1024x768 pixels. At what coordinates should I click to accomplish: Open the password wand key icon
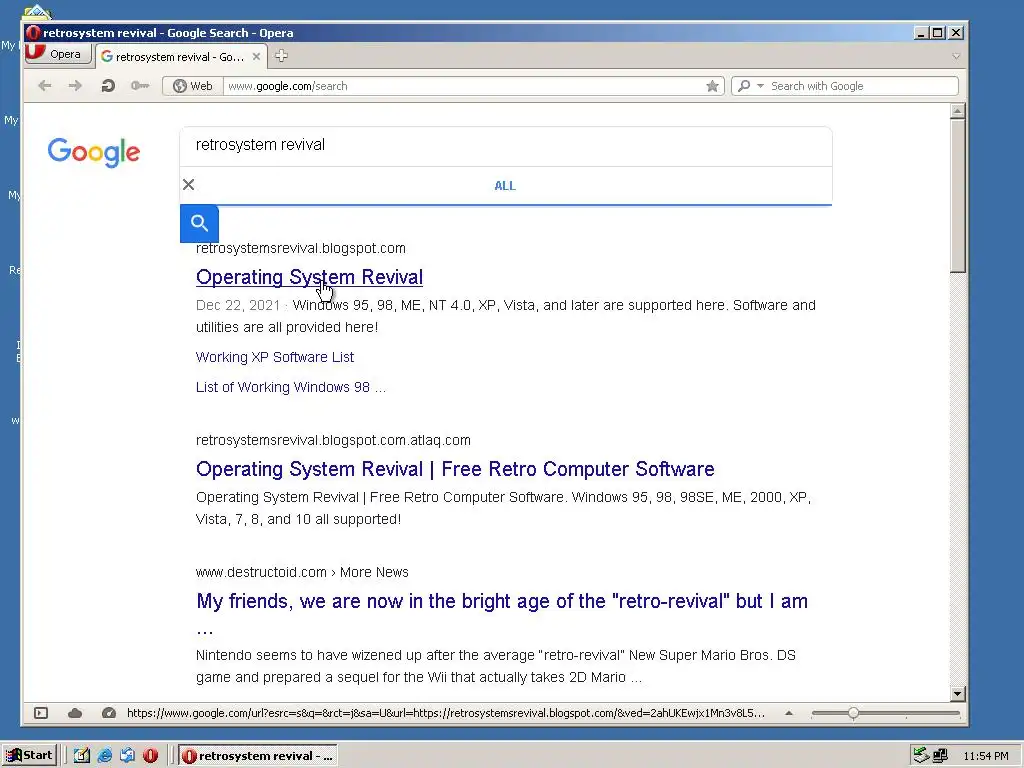point(140,86)
